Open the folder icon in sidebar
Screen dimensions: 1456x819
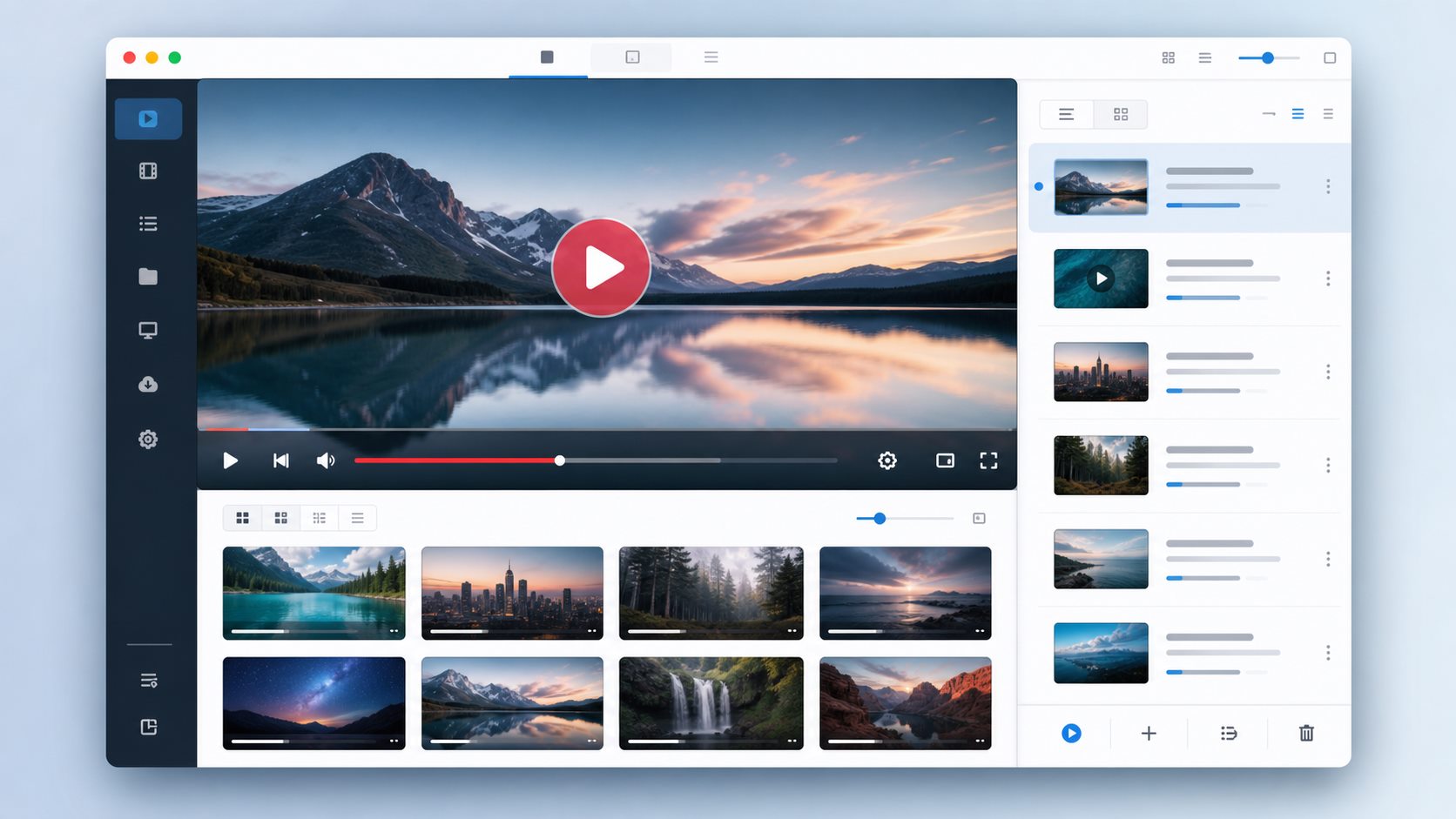pyautogui.click(x=148, y=277)
